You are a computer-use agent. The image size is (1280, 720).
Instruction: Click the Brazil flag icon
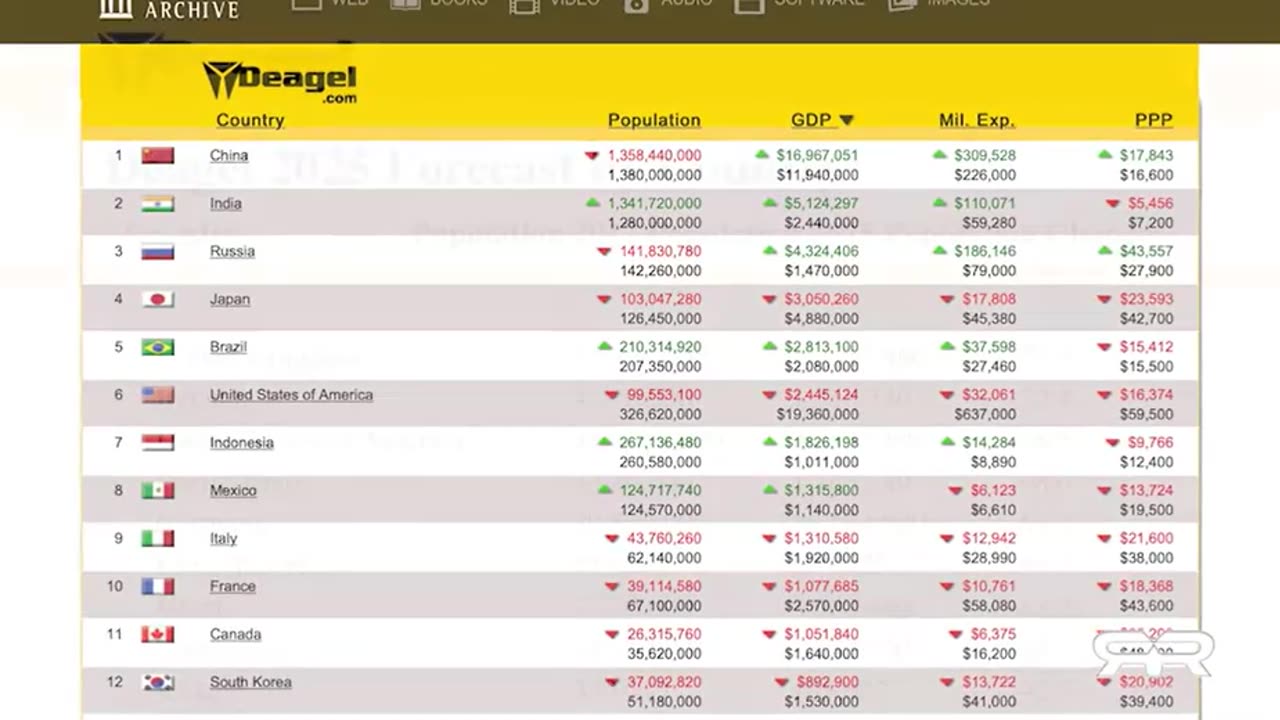click(x=158, y=347)
